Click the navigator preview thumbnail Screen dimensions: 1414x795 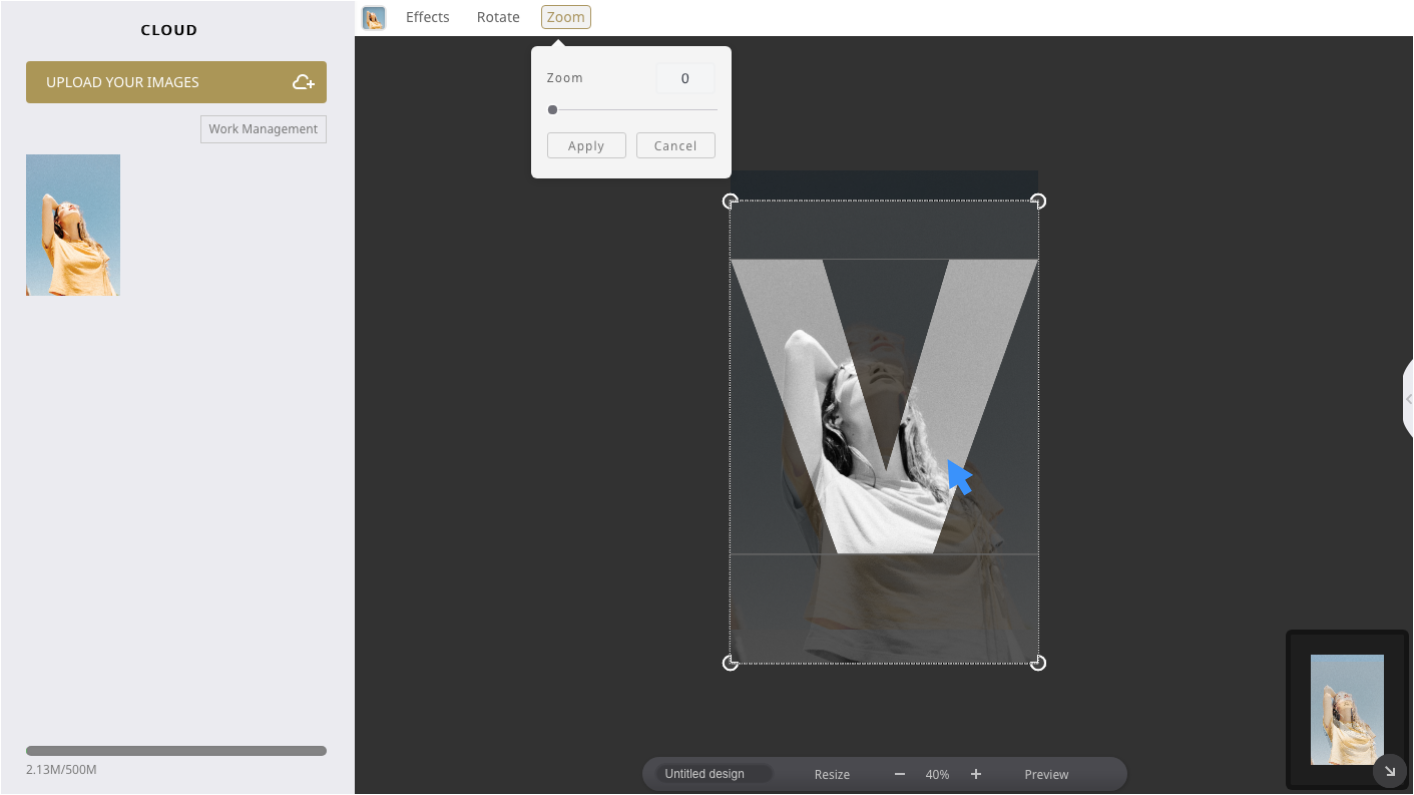pos(1347,709)
